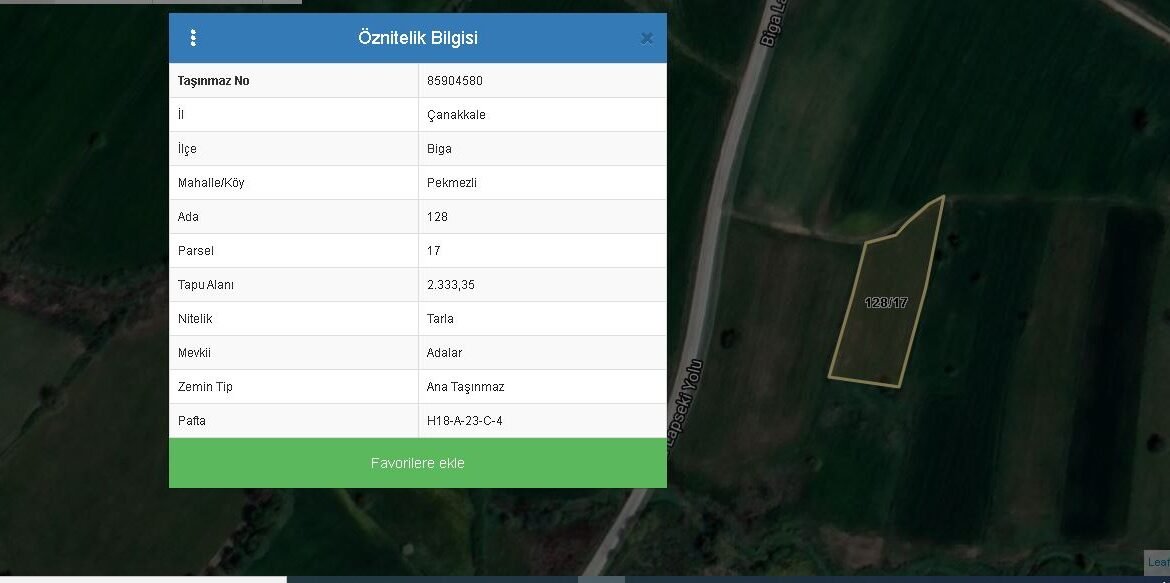Click the Pafta value H18-A-23-C-4

[x=465, y=421]
